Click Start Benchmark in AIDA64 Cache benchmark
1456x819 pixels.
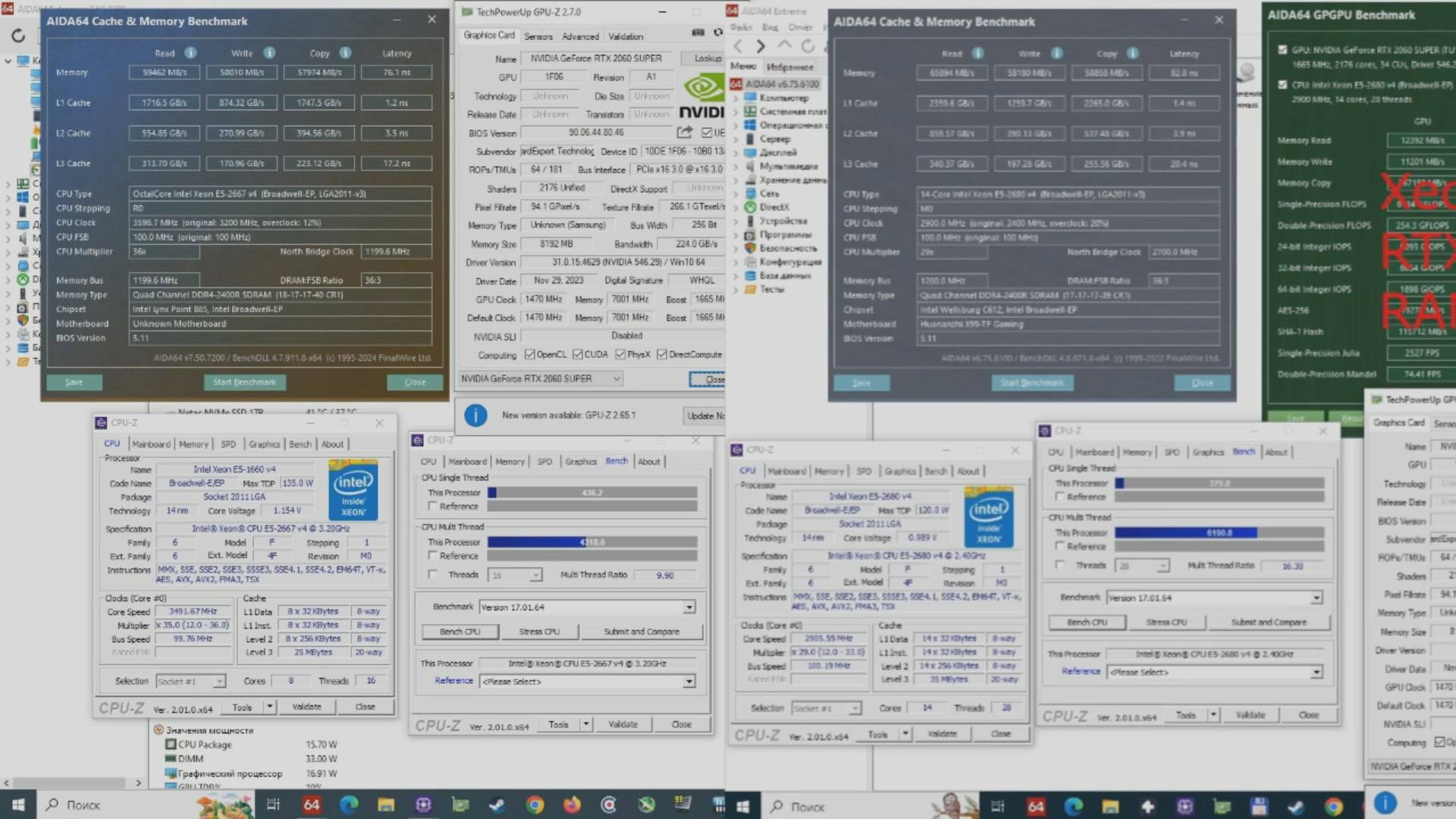(x=245, y=381)
